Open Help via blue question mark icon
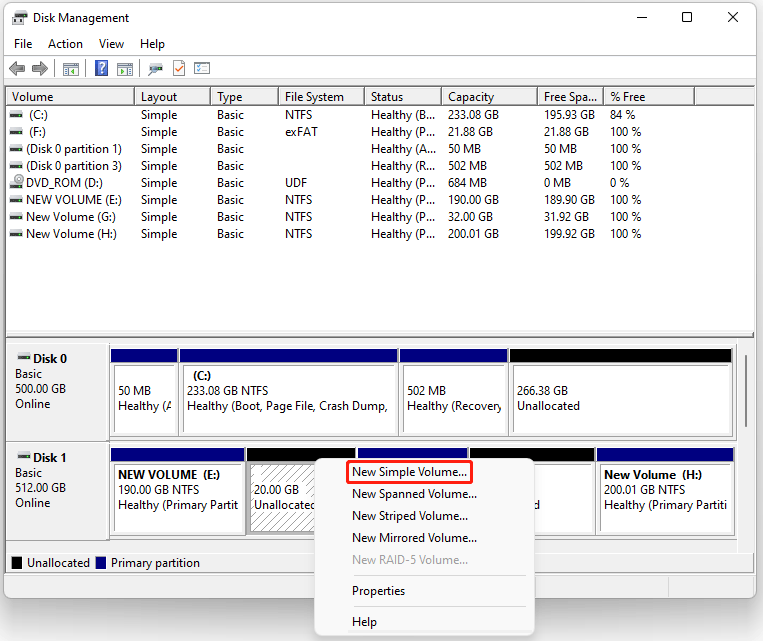The height and width of the screenshot is (641, 763). click(101, 68)
